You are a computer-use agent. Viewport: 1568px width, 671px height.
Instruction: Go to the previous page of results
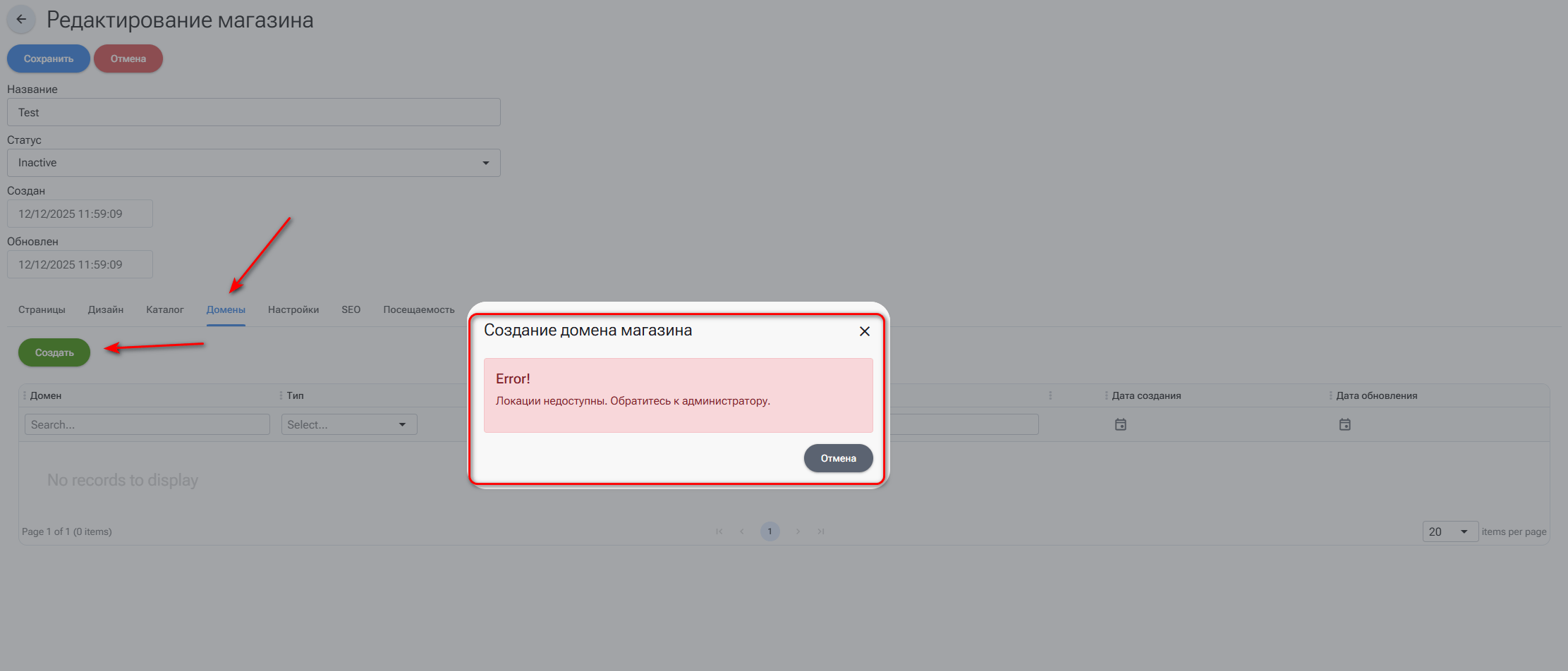(x=742, y=531)
